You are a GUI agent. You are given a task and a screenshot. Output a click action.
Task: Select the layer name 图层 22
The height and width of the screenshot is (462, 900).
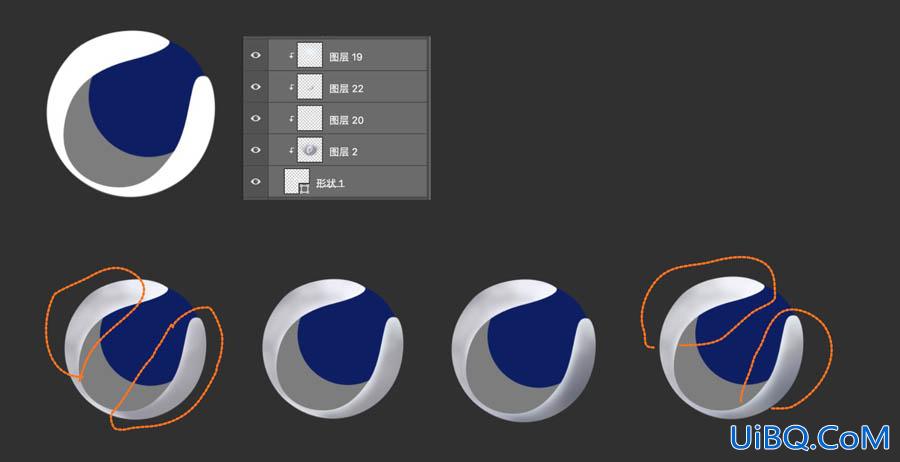(346, 88)
